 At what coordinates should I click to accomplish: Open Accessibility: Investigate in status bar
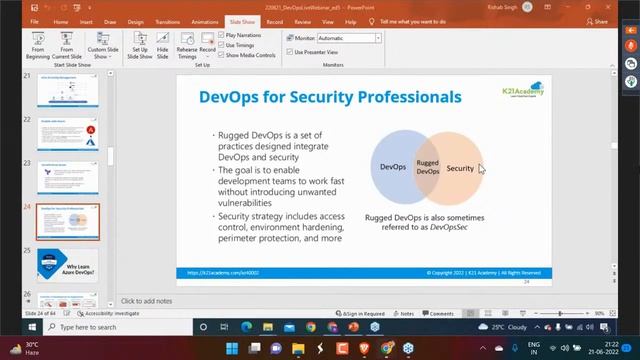coord(108,313)
